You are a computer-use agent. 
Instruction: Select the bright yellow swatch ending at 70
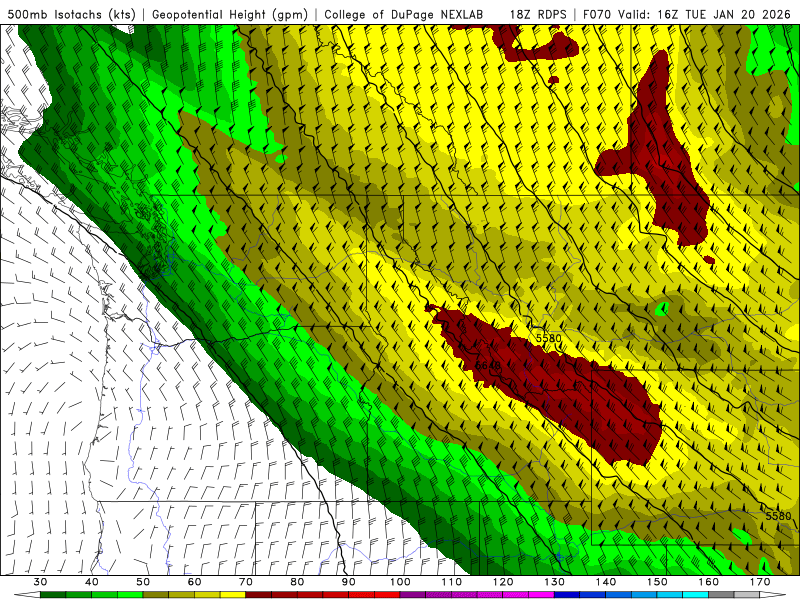(233, 594)
